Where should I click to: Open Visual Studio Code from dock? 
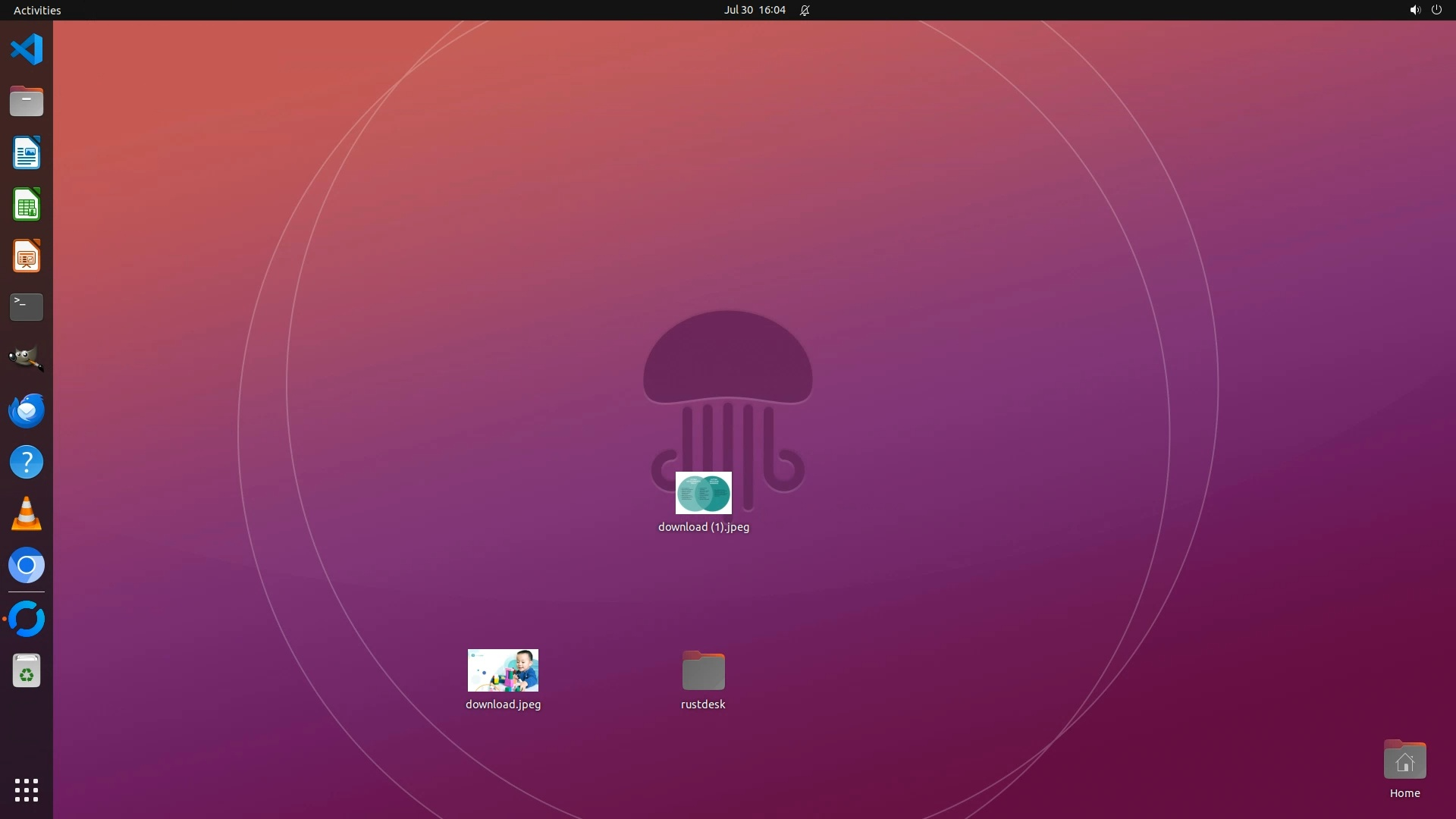click(27, 50)
